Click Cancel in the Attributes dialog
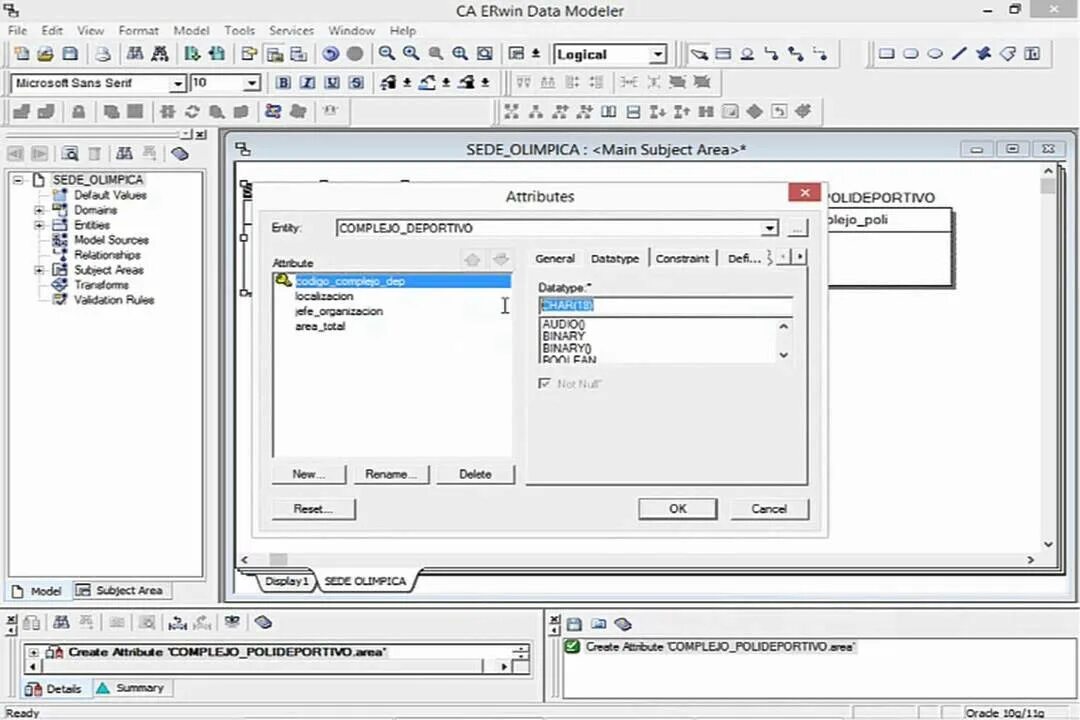1080x720 pixels. pos(769,508)
